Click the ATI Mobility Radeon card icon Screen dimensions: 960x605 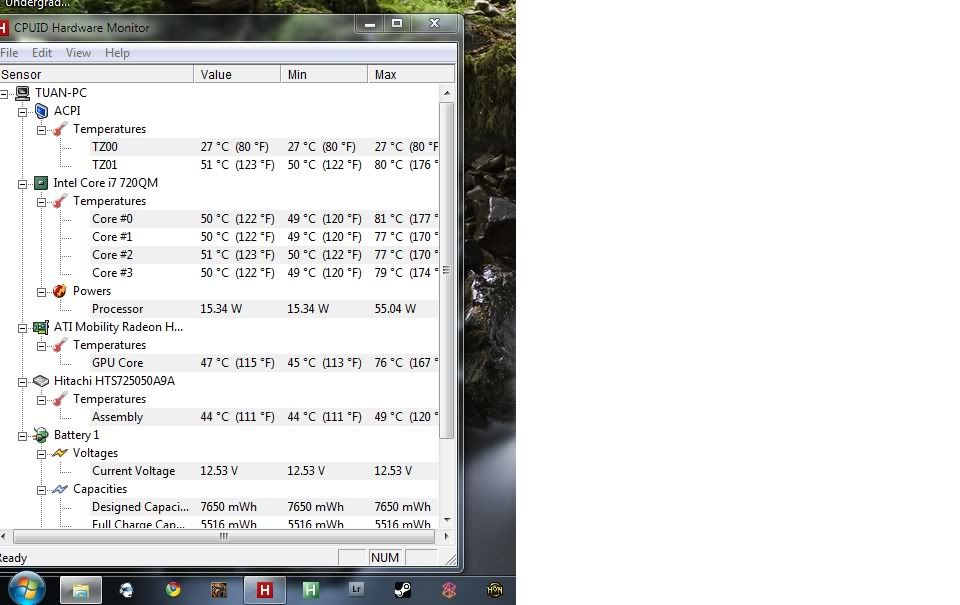click(x=41, y=327)
